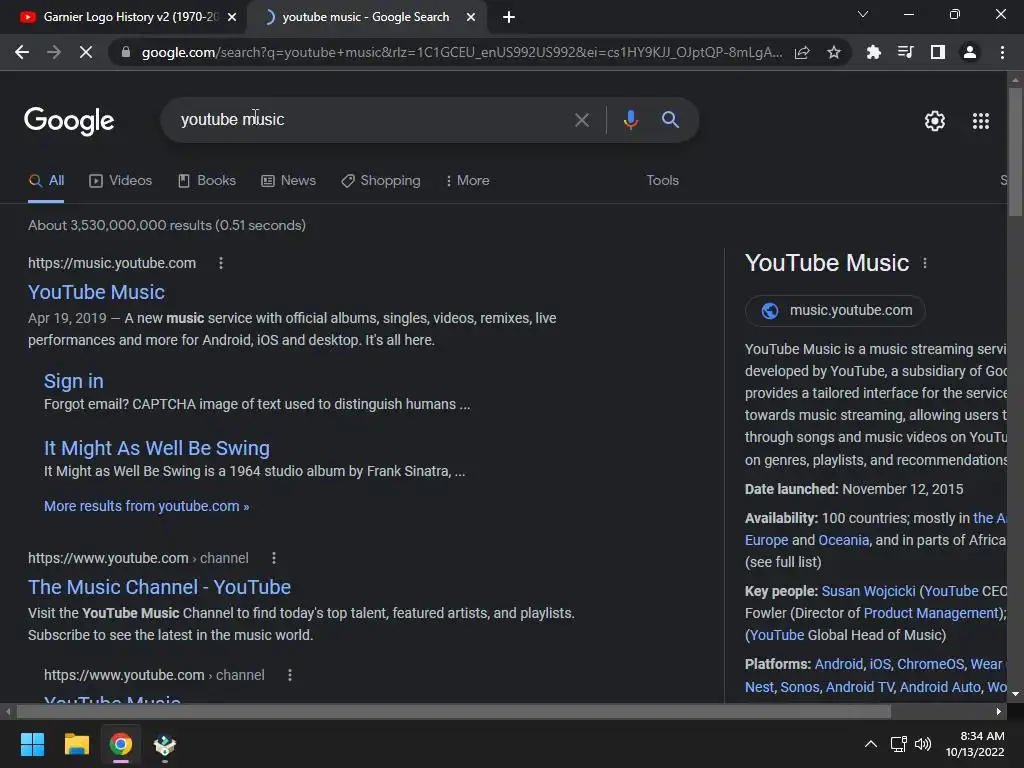Open the Oceania link
This screenshot has width=1024, height=768.
[843, 540]
